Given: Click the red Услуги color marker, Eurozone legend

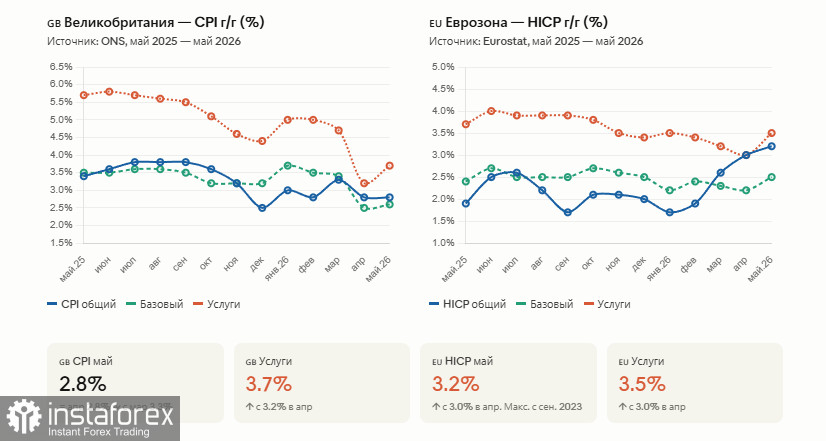Looking at the screenshot, I should 588,304.
